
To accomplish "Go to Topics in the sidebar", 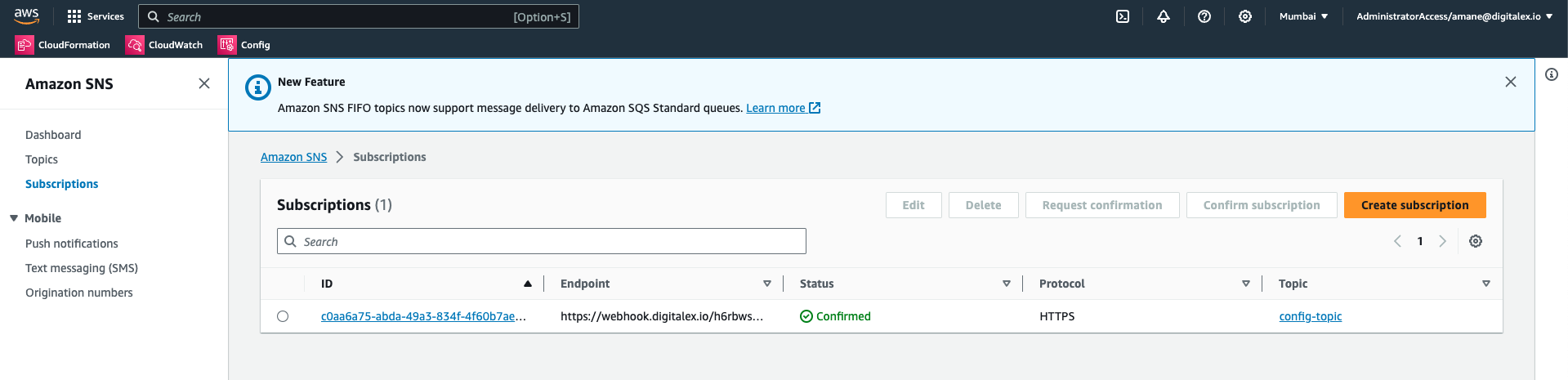I will (x=42, y=159).
